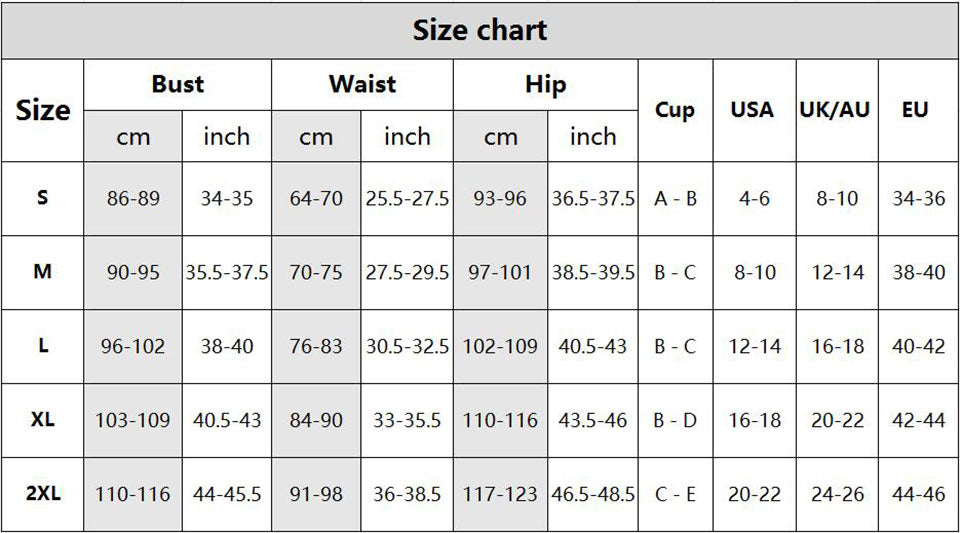This screenshot has width=960, height=533.
Task: Select the USA column header
Action: (x=753, y=110)
